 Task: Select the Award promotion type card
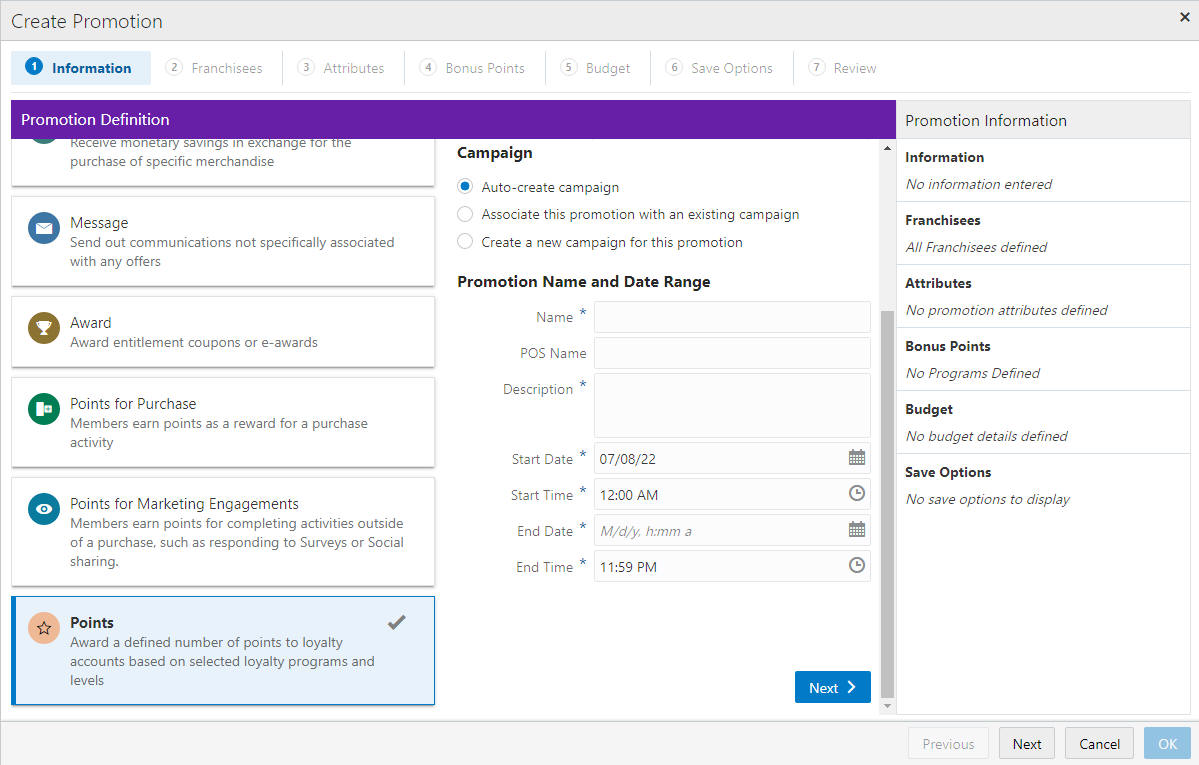[223, 332]
